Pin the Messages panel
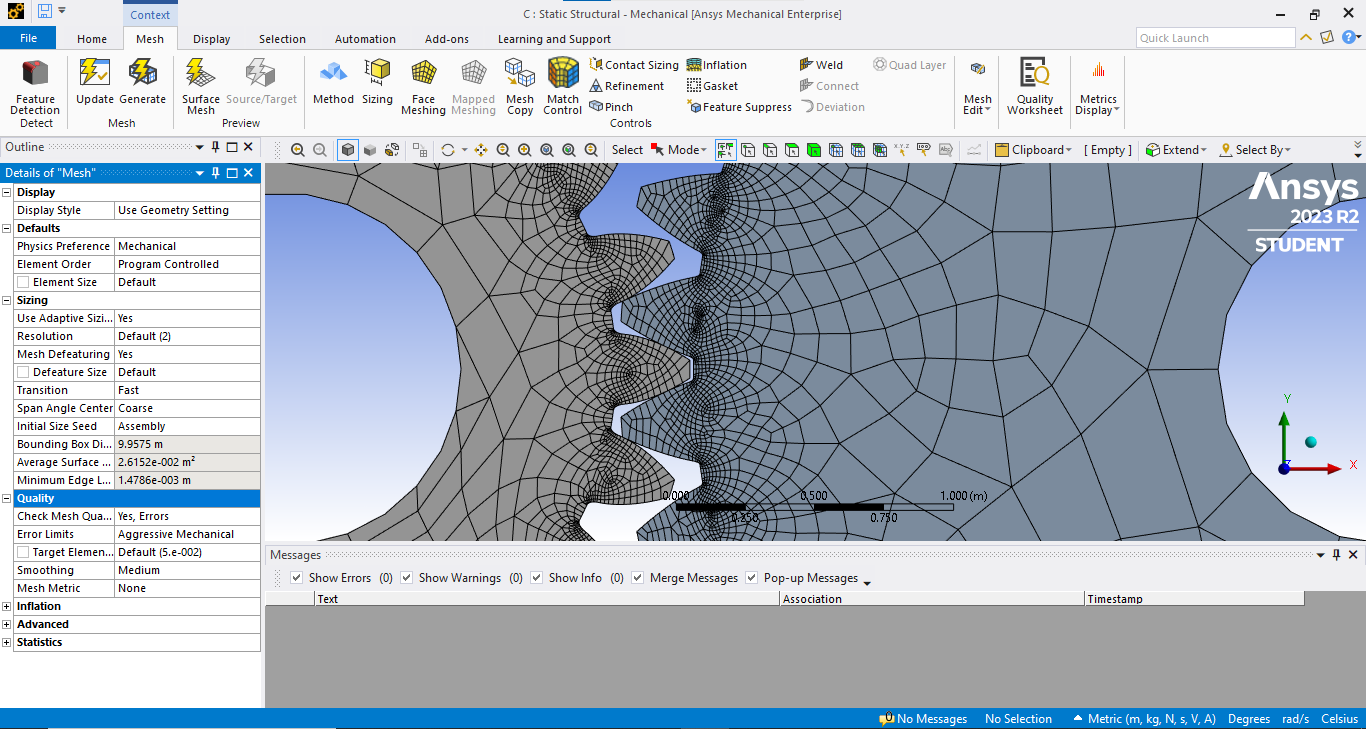 [x=1336, y=554]
